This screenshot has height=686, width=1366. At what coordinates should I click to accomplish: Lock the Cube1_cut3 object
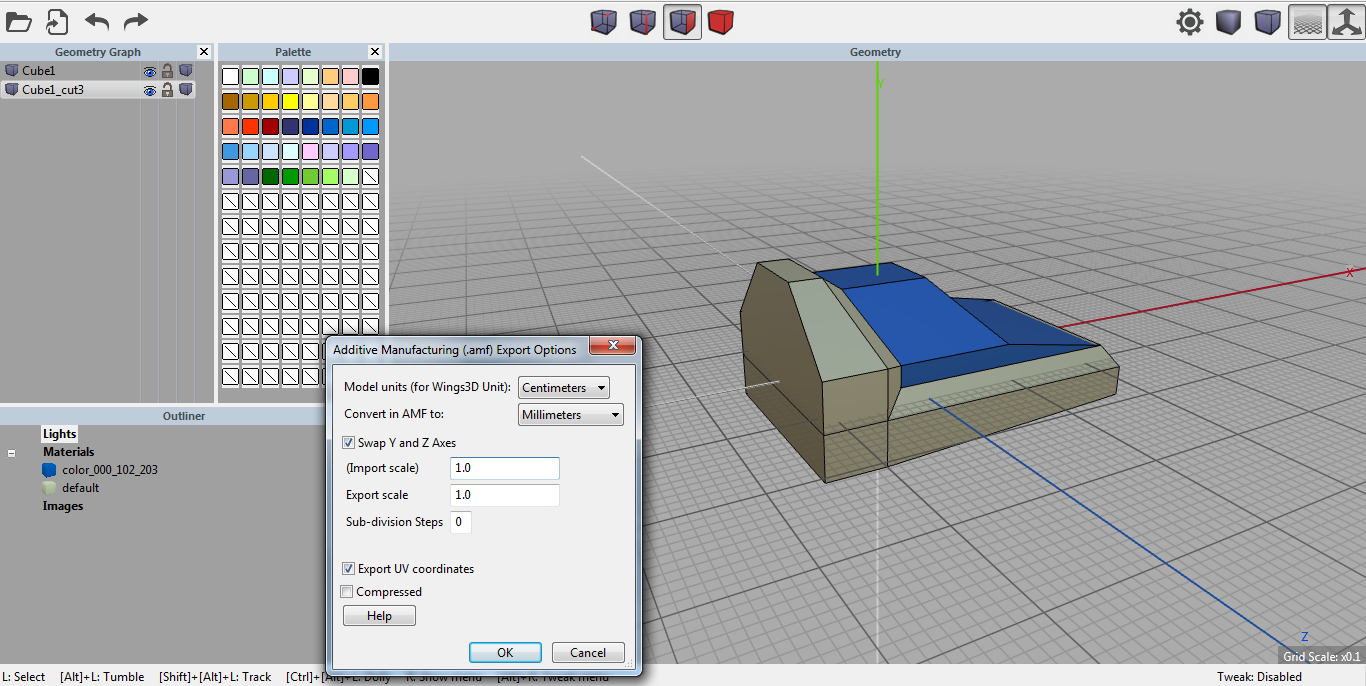tap(167, 90)
